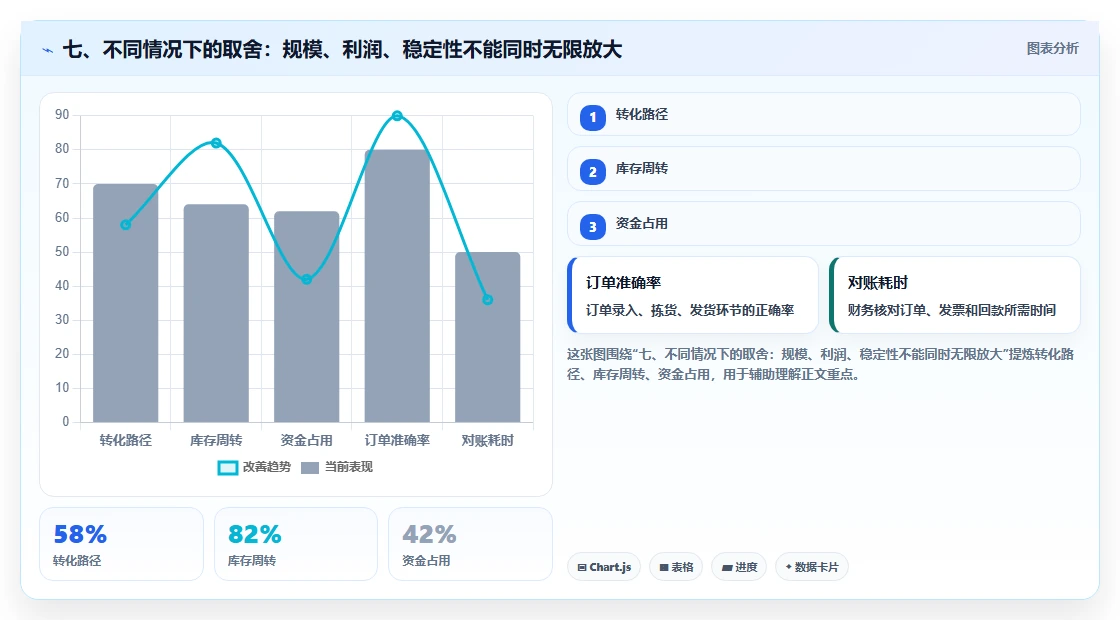Click the 82% 库存周转 stat card

click(x=296, y=544)
